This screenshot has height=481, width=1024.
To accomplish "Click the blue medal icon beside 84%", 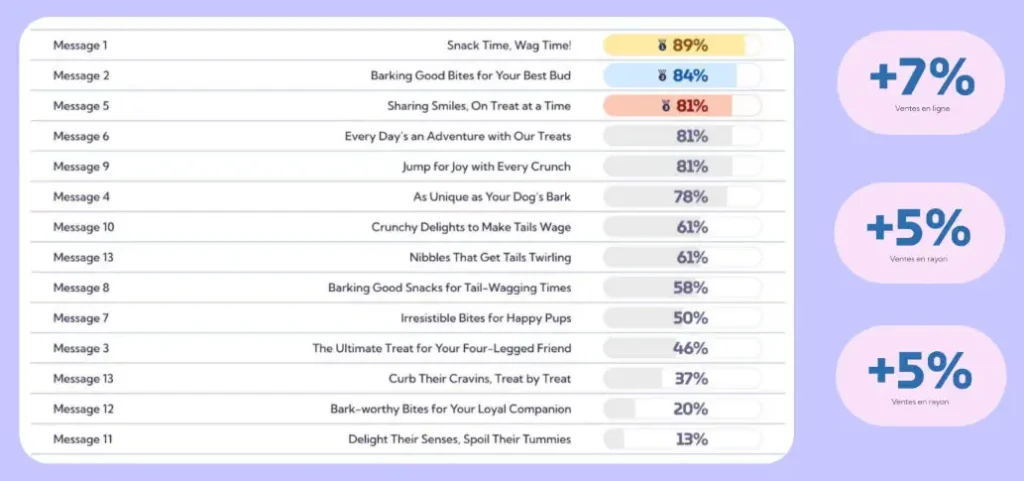I will [662, 75].
